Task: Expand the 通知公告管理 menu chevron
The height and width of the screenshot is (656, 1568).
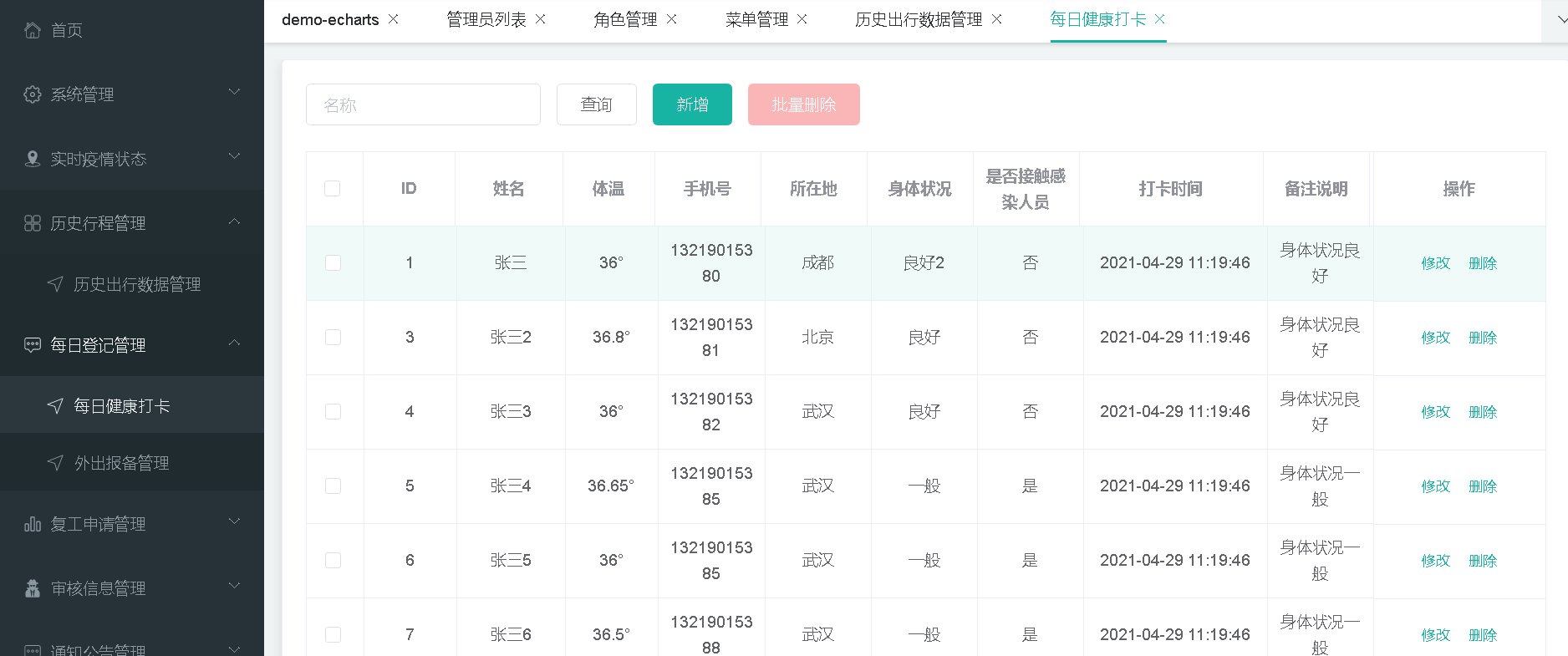Action: click(235, 649)
